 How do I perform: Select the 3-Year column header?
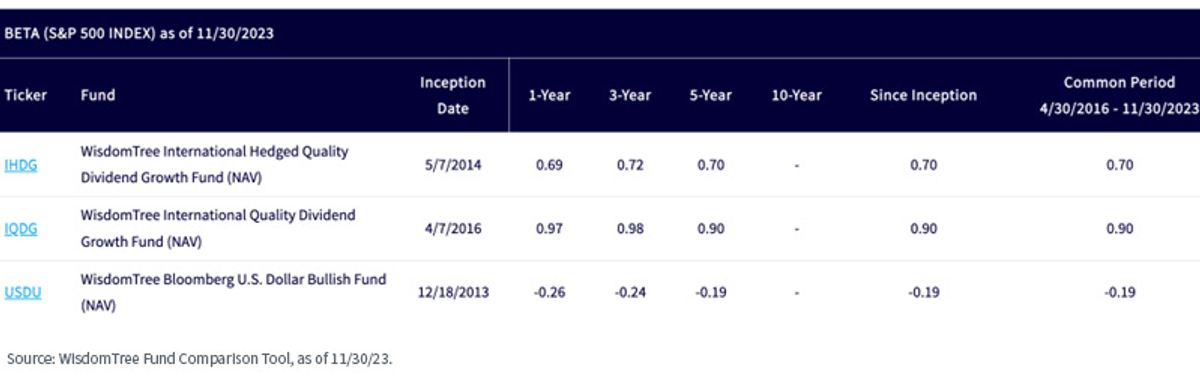point(630,96)
